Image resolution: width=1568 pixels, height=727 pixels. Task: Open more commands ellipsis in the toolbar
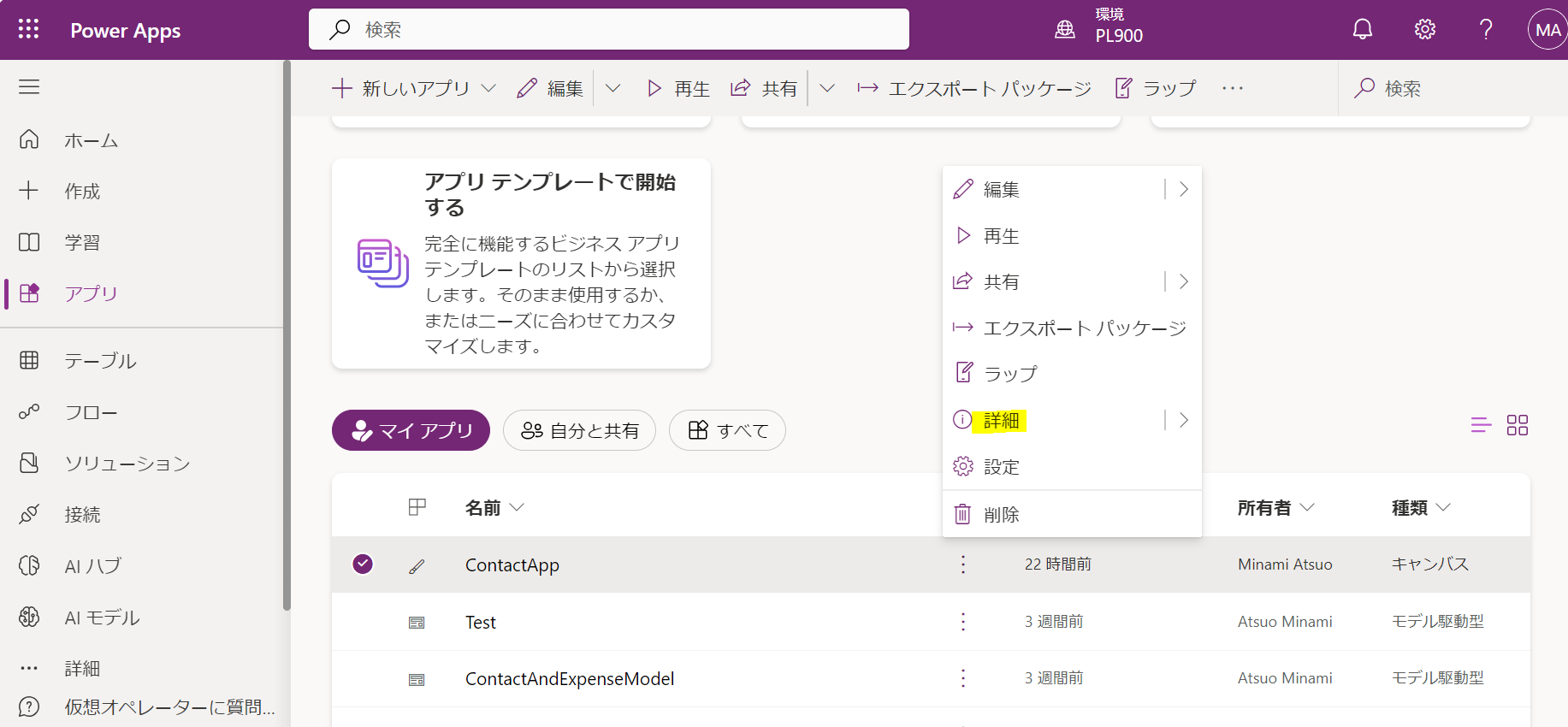pyautogui.click(x=1232, y=88)
